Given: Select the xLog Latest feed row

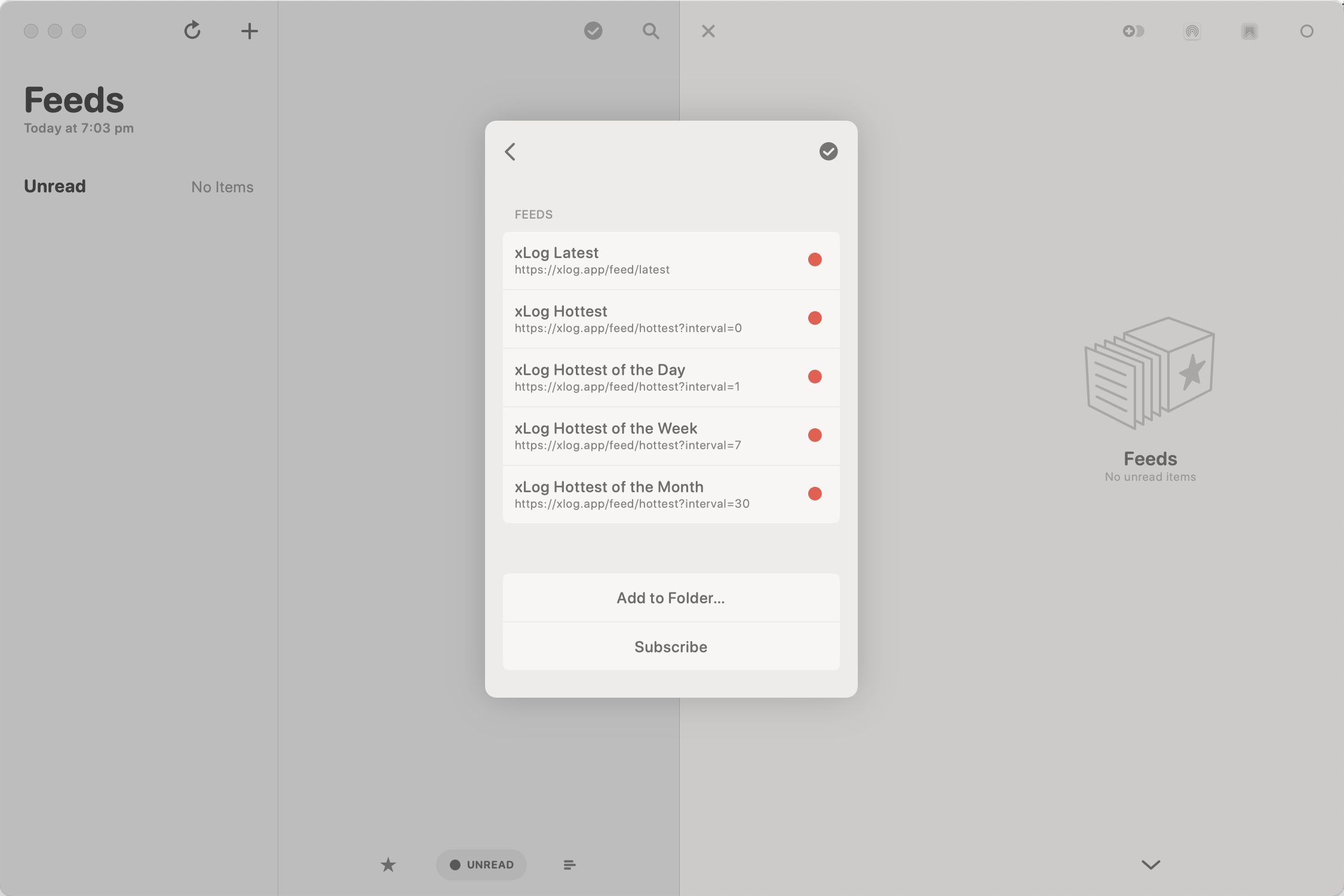Looking at the screenshot, I should [x=671, y=260].
